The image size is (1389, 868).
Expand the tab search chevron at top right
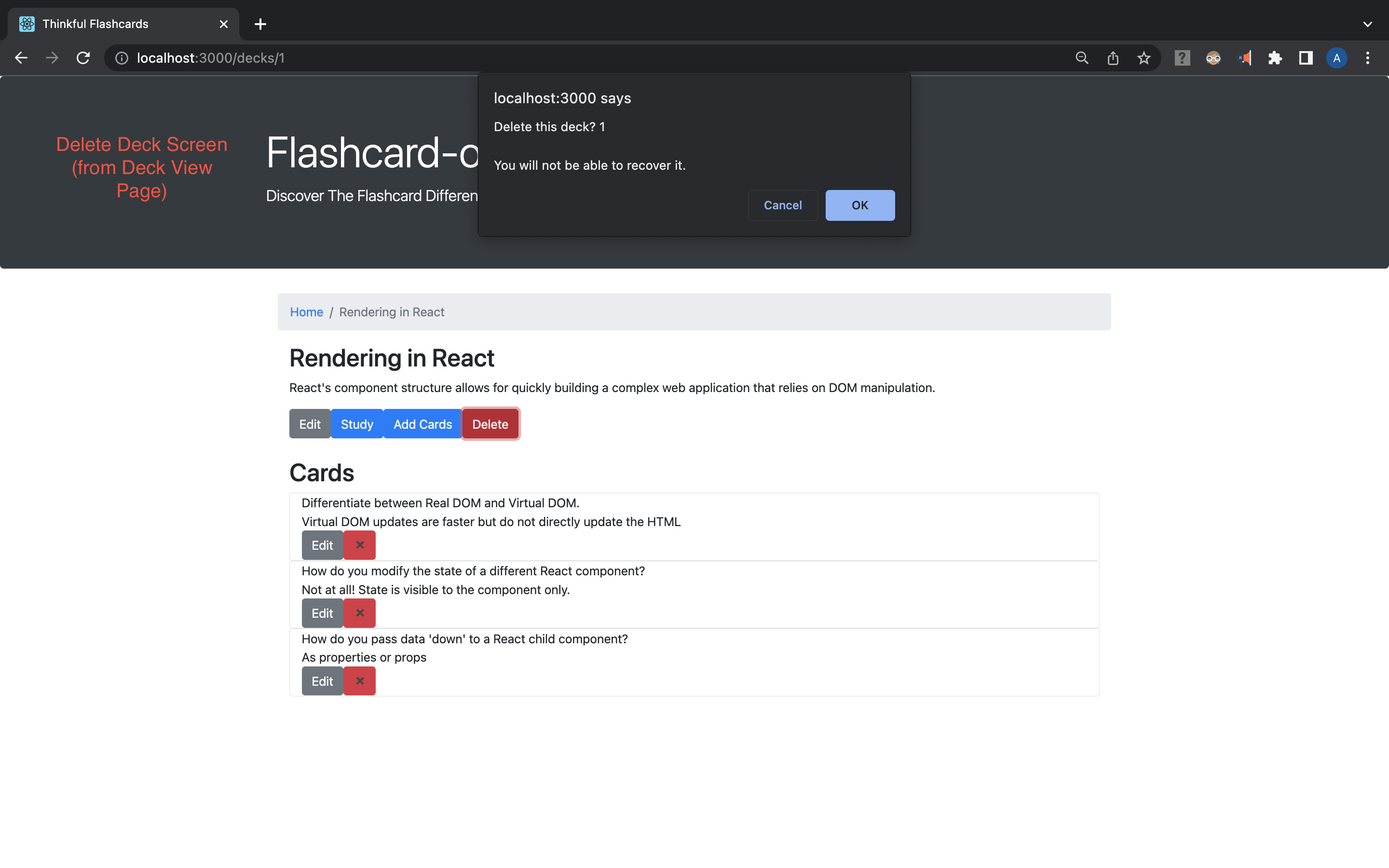(1368, 24)
